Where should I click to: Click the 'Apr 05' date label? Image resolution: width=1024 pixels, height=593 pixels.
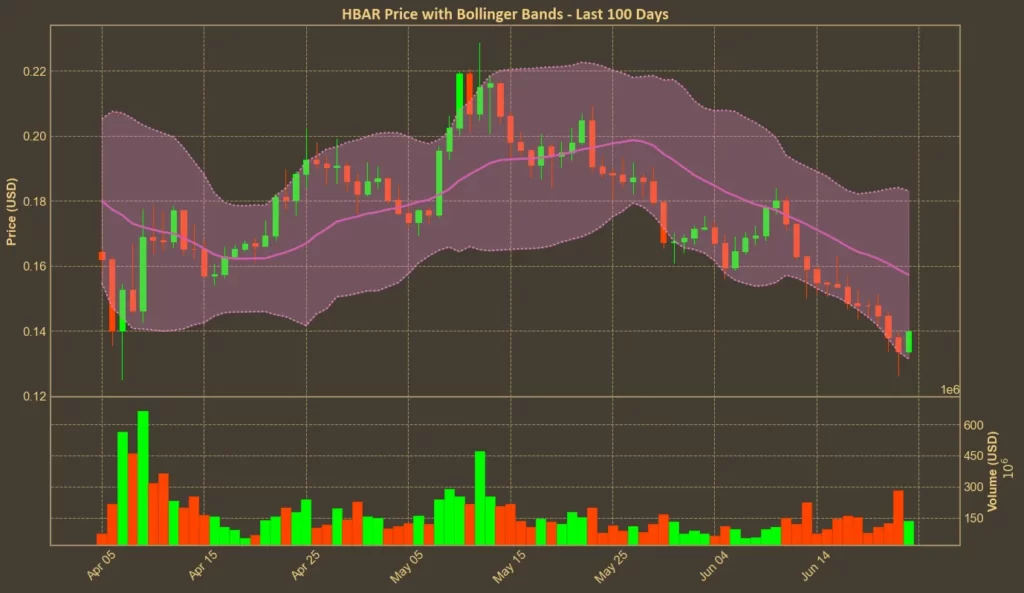tap(101, 565)
